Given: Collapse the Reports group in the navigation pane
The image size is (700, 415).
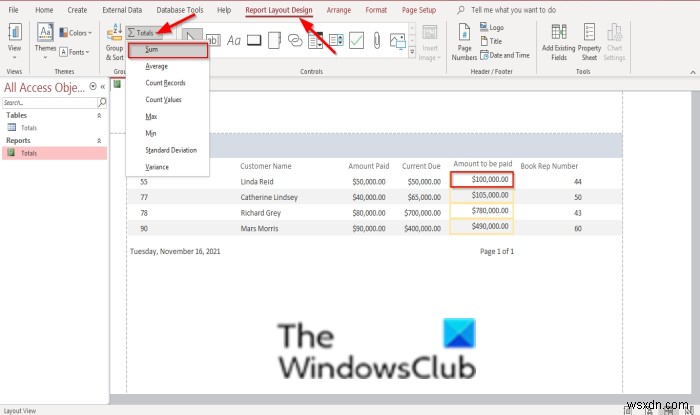Looking at the screenshot, I should point(99,141).
